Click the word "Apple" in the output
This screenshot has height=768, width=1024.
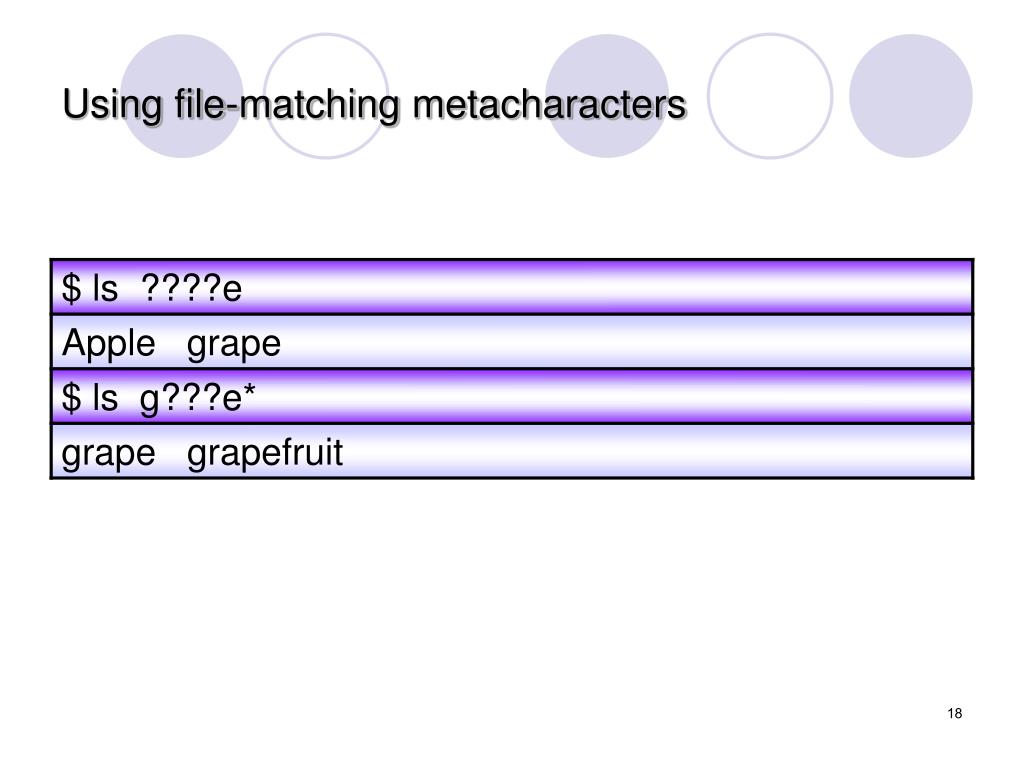click(x=108, y=344)
